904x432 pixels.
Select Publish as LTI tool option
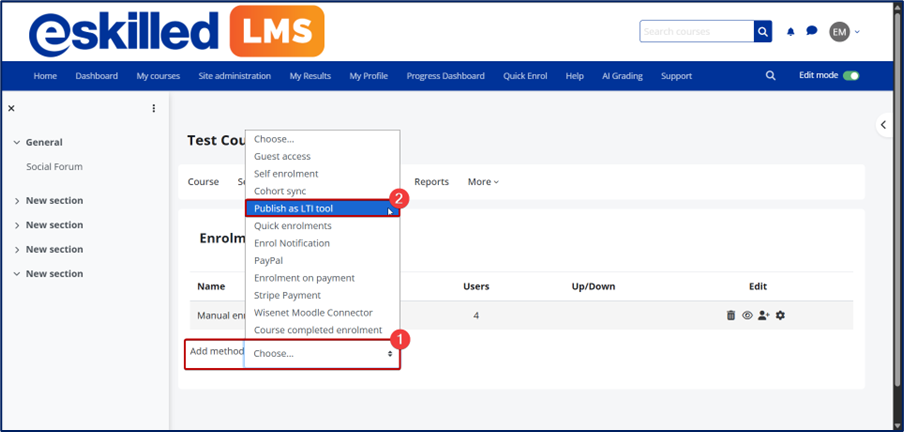(294, 209)
